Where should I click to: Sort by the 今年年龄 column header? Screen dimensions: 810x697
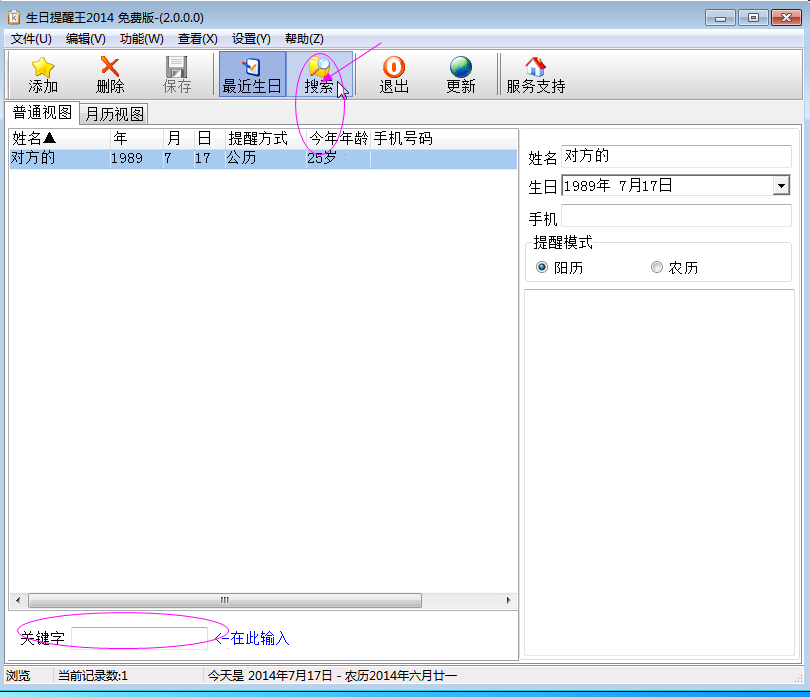(338, 138)
